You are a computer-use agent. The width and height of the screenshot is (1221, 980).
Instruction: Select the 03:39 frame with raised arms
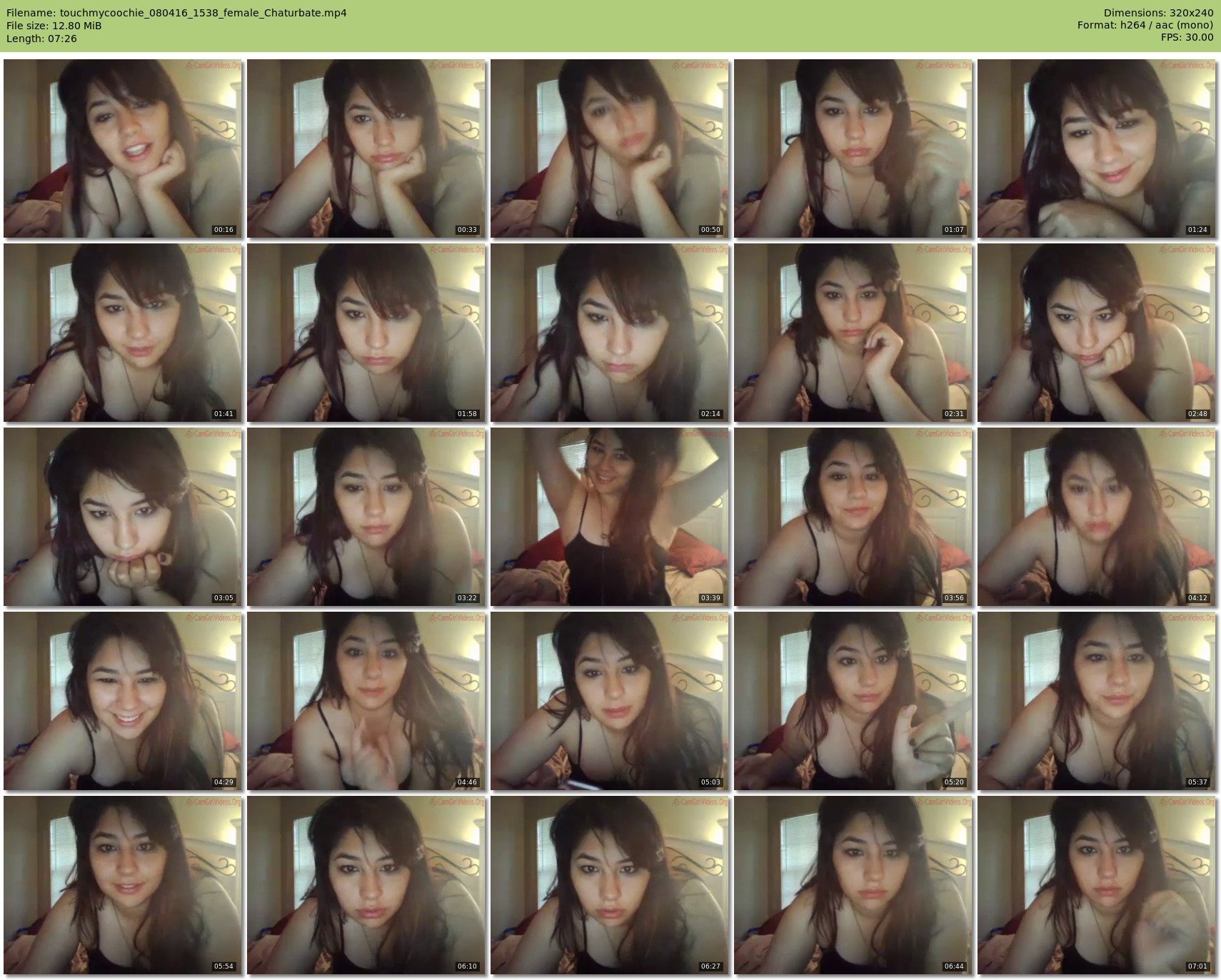[x=610, y=517]
